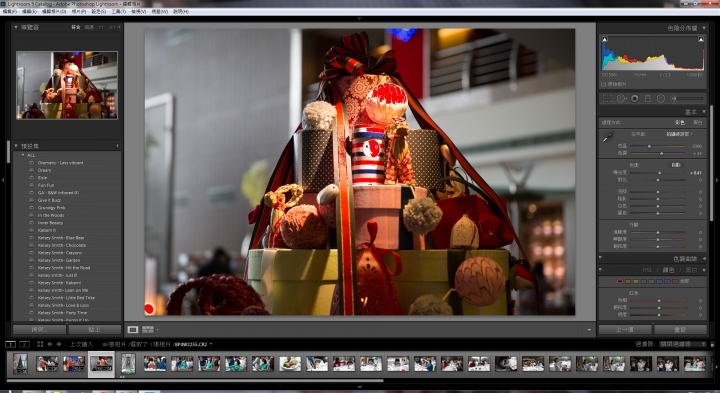Click the main window '1' display icon
The height and width of the screenshot is (393, 720).
(x=11, y=344)
